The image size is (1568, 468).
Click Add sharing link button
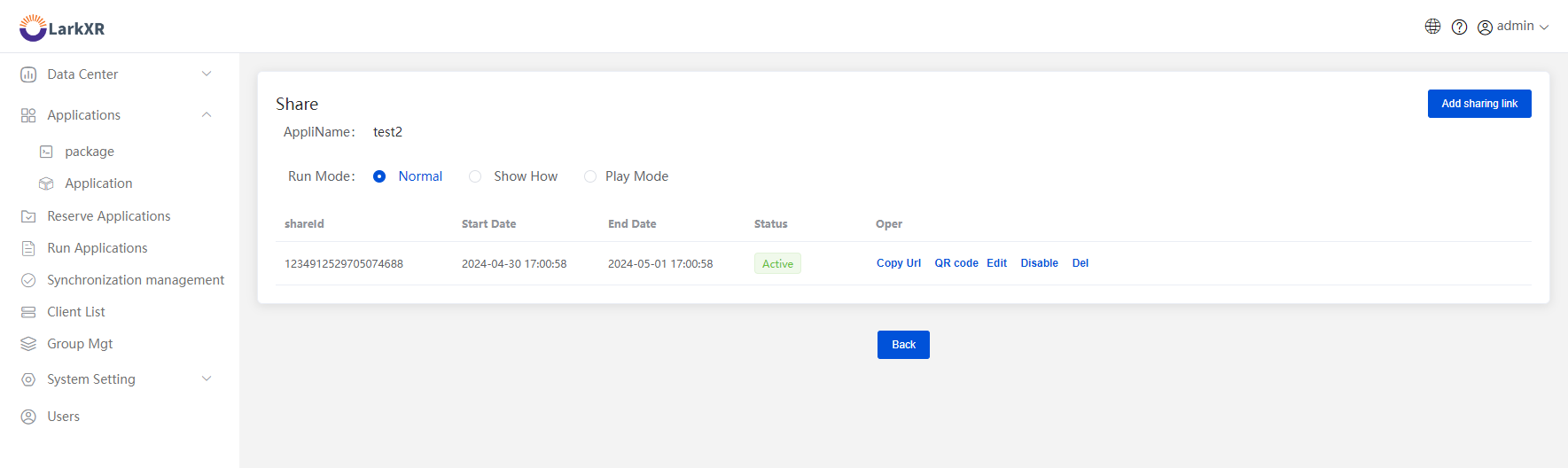(x=1479, y=104)
